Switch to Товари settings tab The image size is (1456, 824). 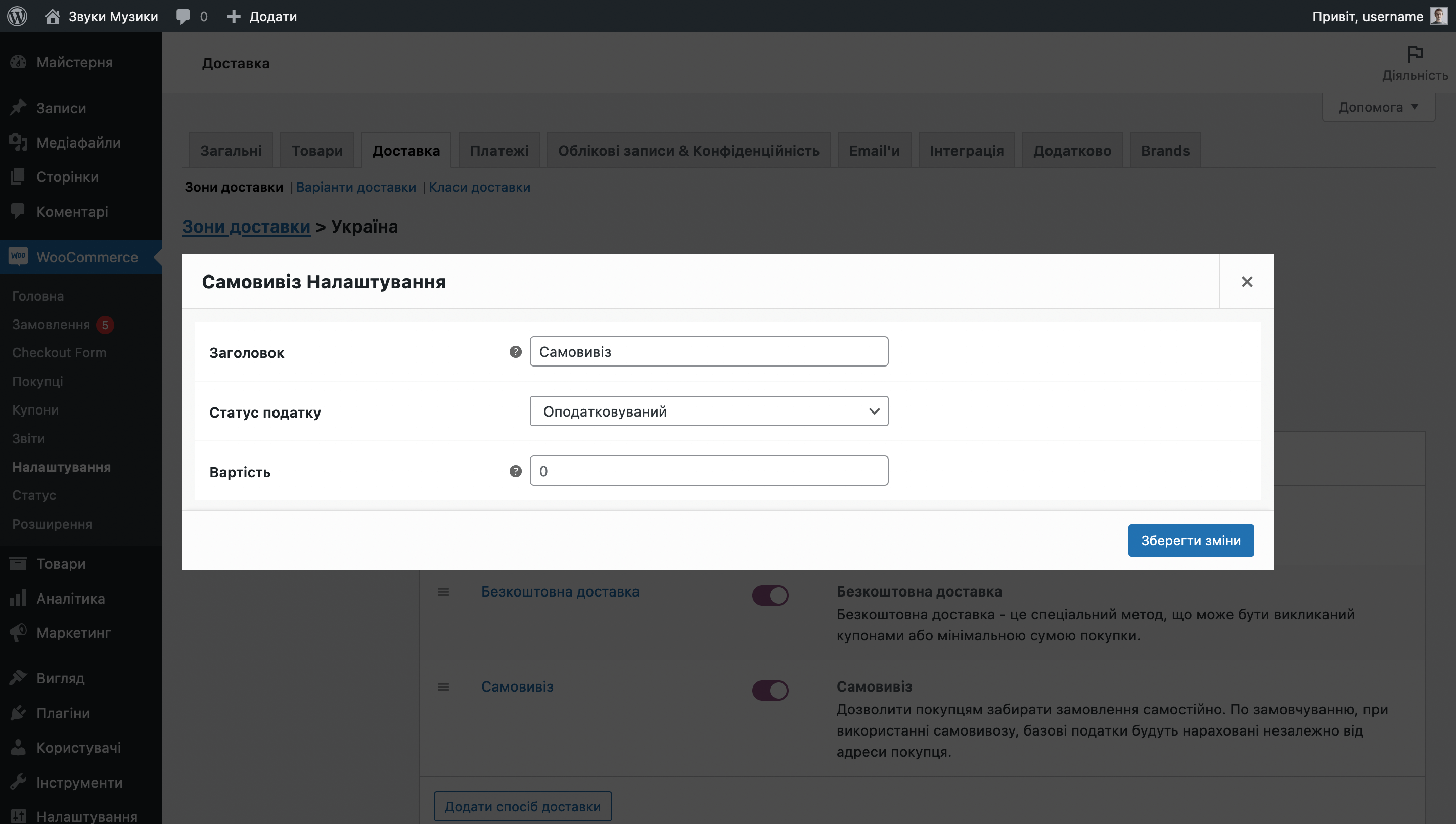(x=317, y=151)
